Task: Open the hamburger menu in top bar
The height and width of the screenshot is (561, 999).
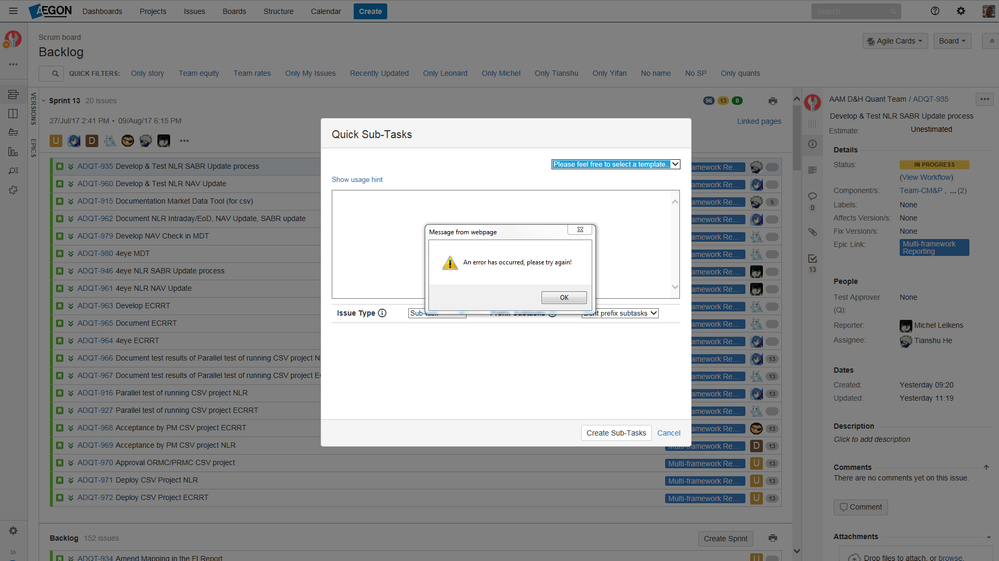Action: 13,11
